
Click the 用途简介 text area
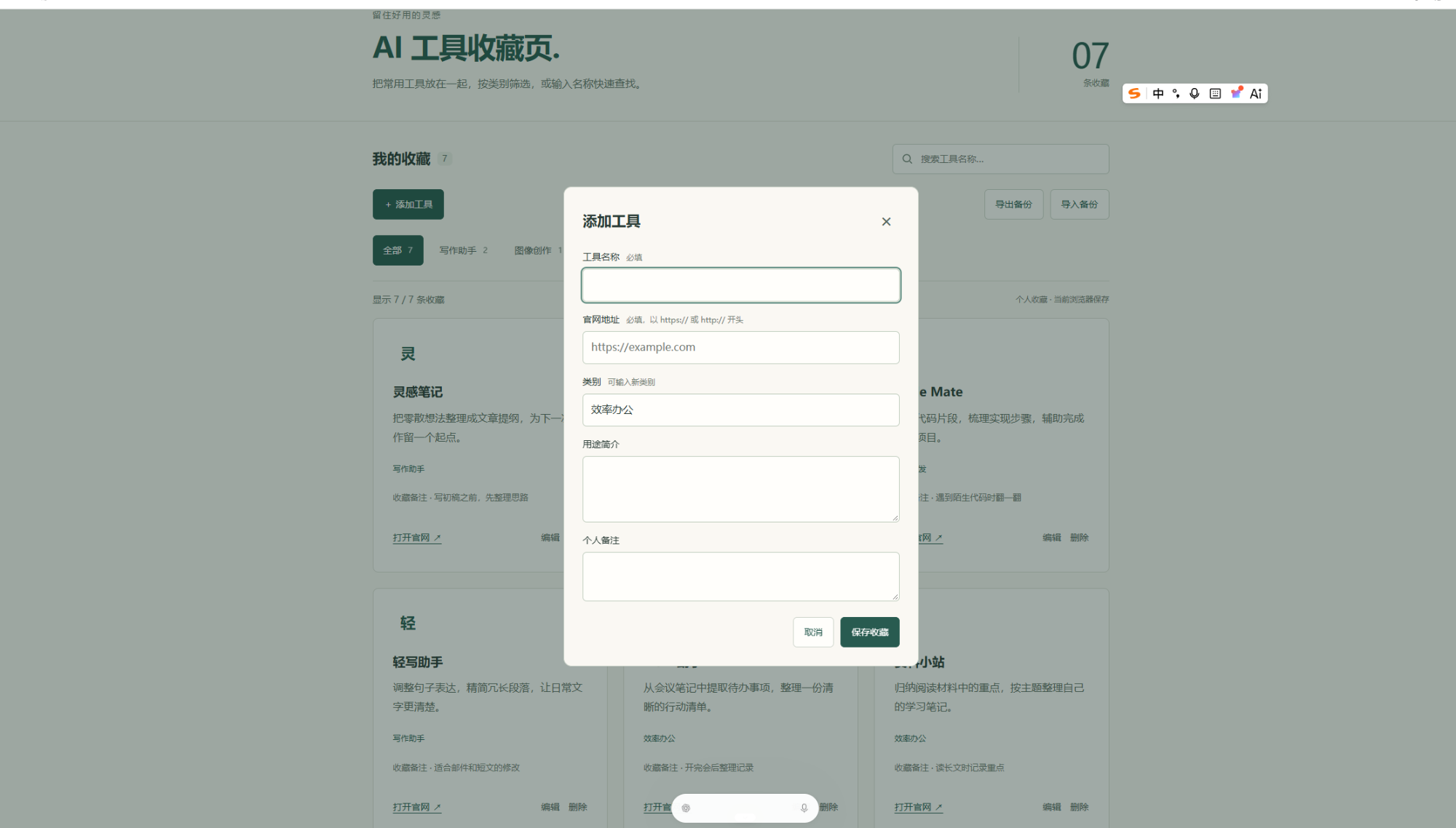point(740,489)
